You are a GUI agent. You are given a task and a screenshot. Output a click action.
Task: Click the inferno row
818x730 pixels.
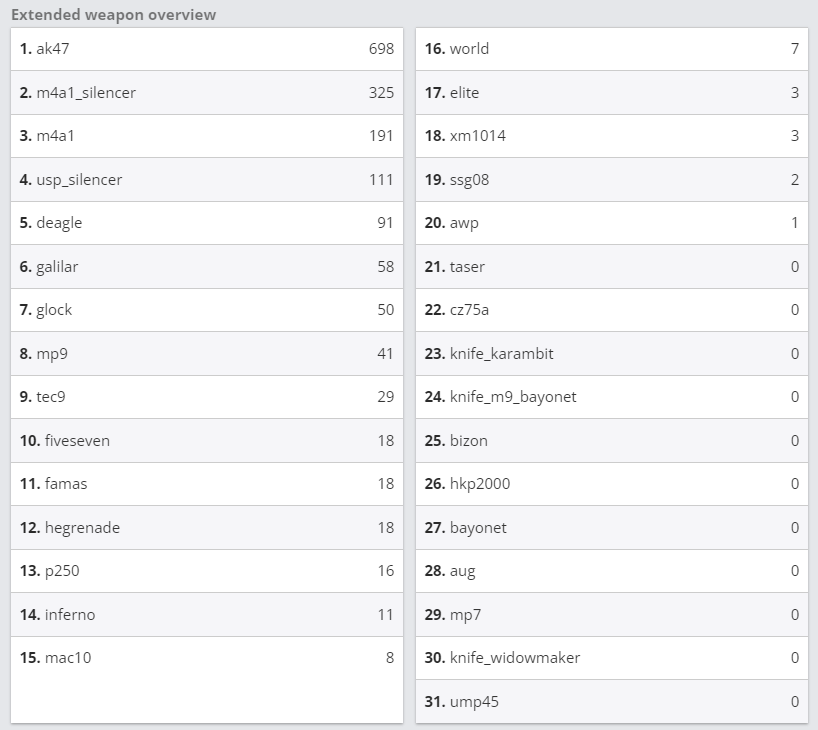[207, 614]
